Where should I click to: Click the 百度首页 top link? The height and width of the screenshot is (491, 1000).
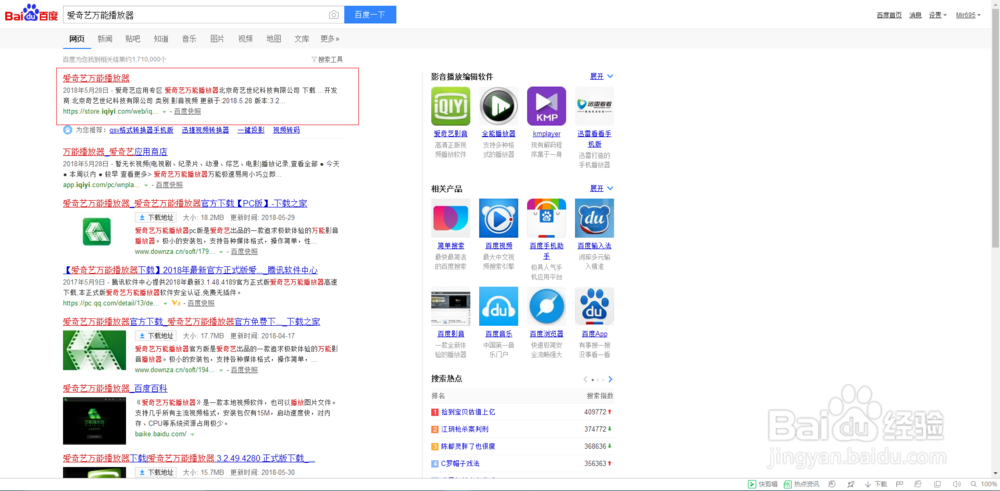click(889, 15)
